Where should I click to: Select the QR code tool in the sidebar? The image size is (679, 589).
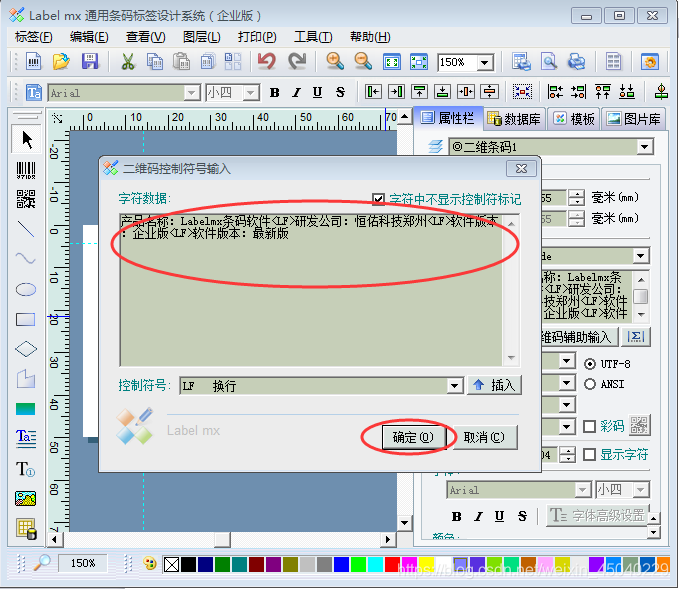coord(26,199)
